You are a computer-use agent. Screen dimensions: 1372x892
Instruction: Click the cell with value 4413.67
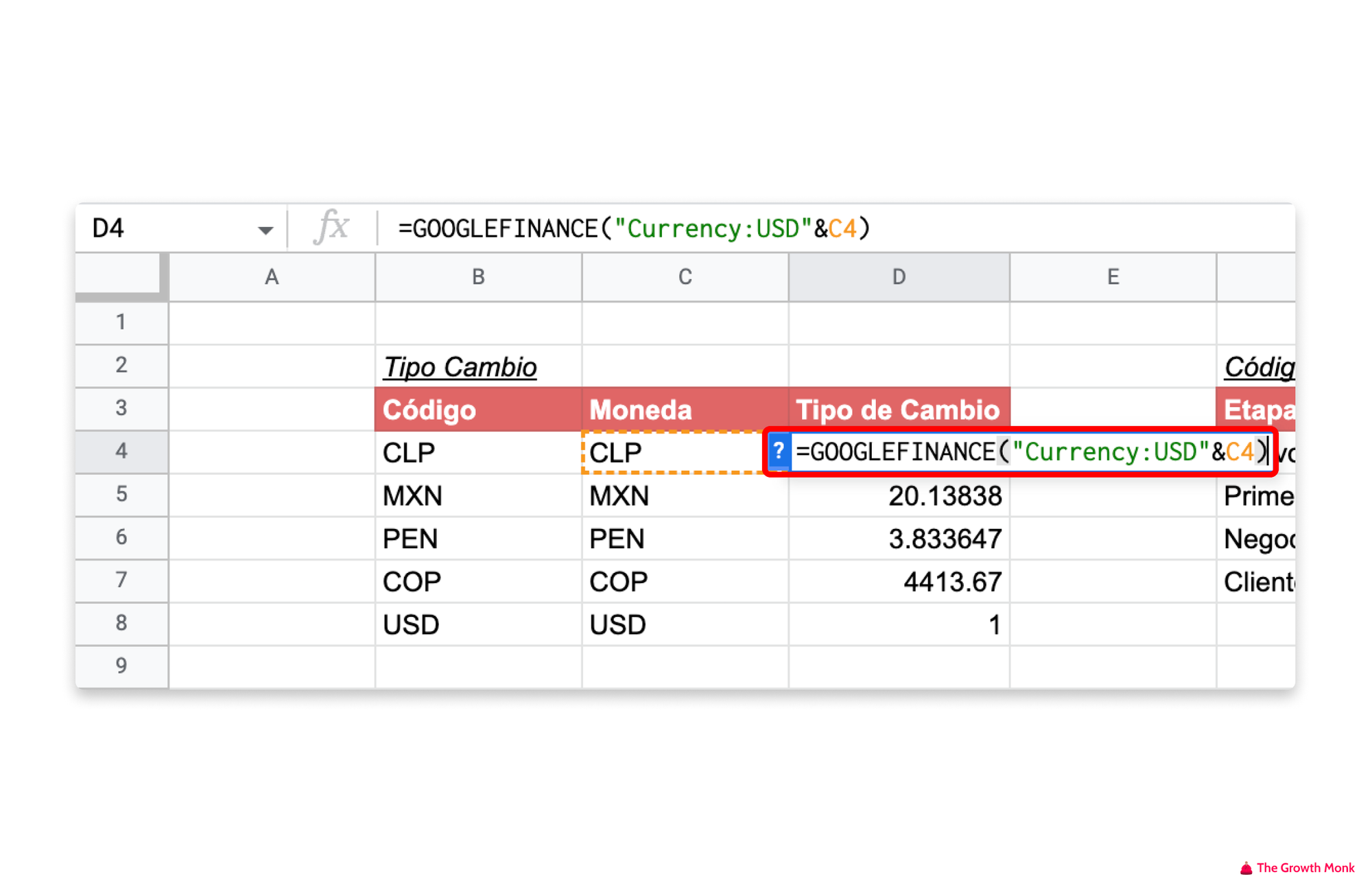click(x=899, y=582)
